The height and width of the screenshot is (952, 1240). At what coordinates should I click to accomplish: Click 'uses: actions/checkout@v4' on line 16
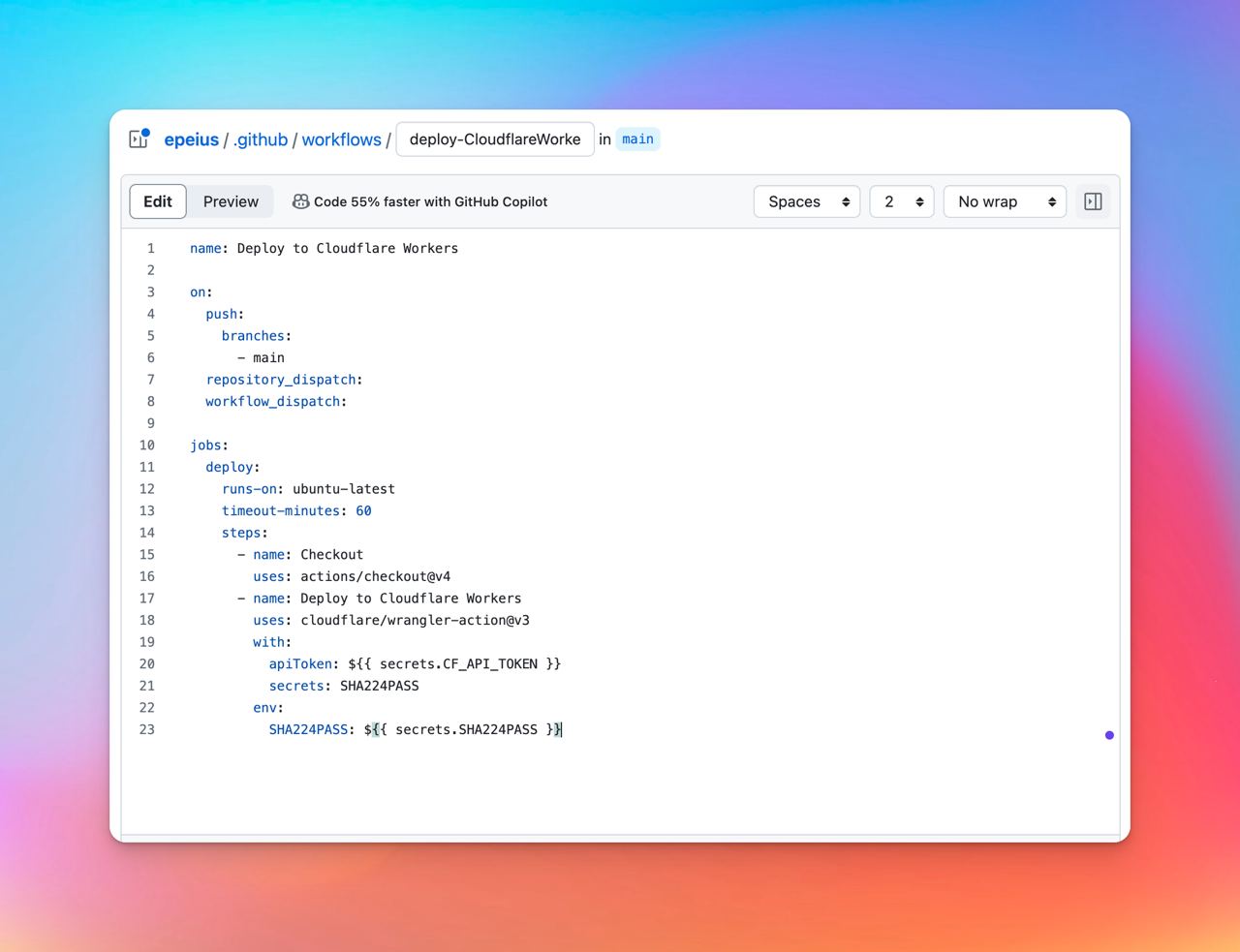click(352, 576)
